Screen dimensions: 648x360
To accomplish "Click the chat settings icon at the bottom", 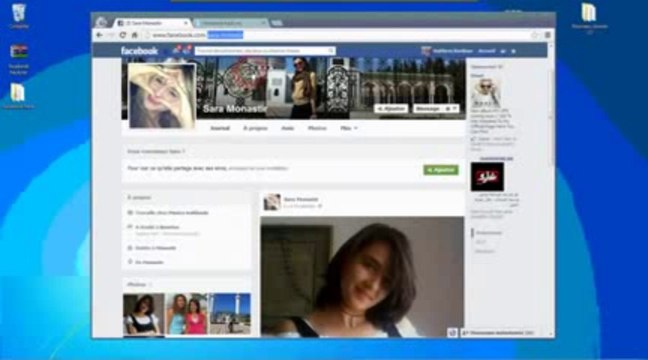I will pos(452,333).
